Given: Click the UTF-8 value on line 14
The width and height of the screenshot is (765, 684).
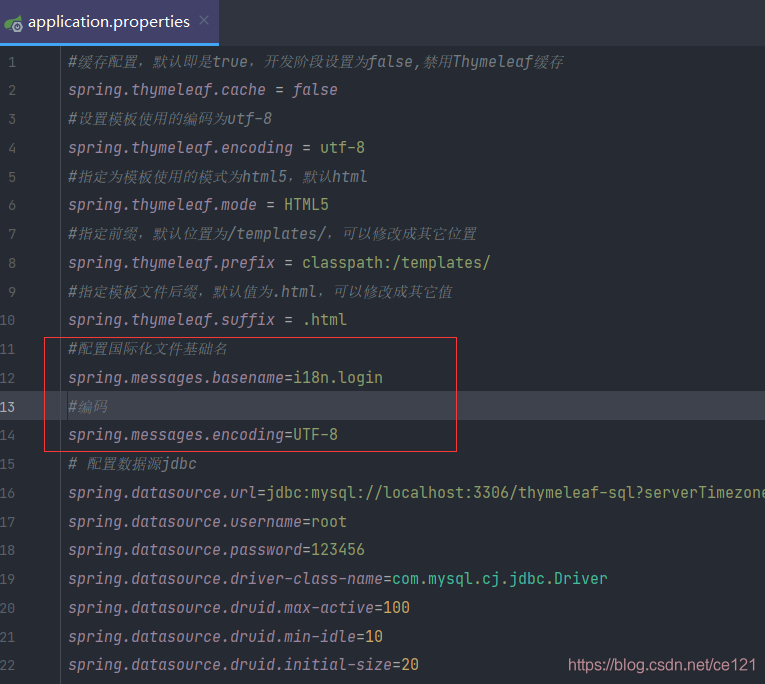Looking at the screenshot, I should (315, 435).
